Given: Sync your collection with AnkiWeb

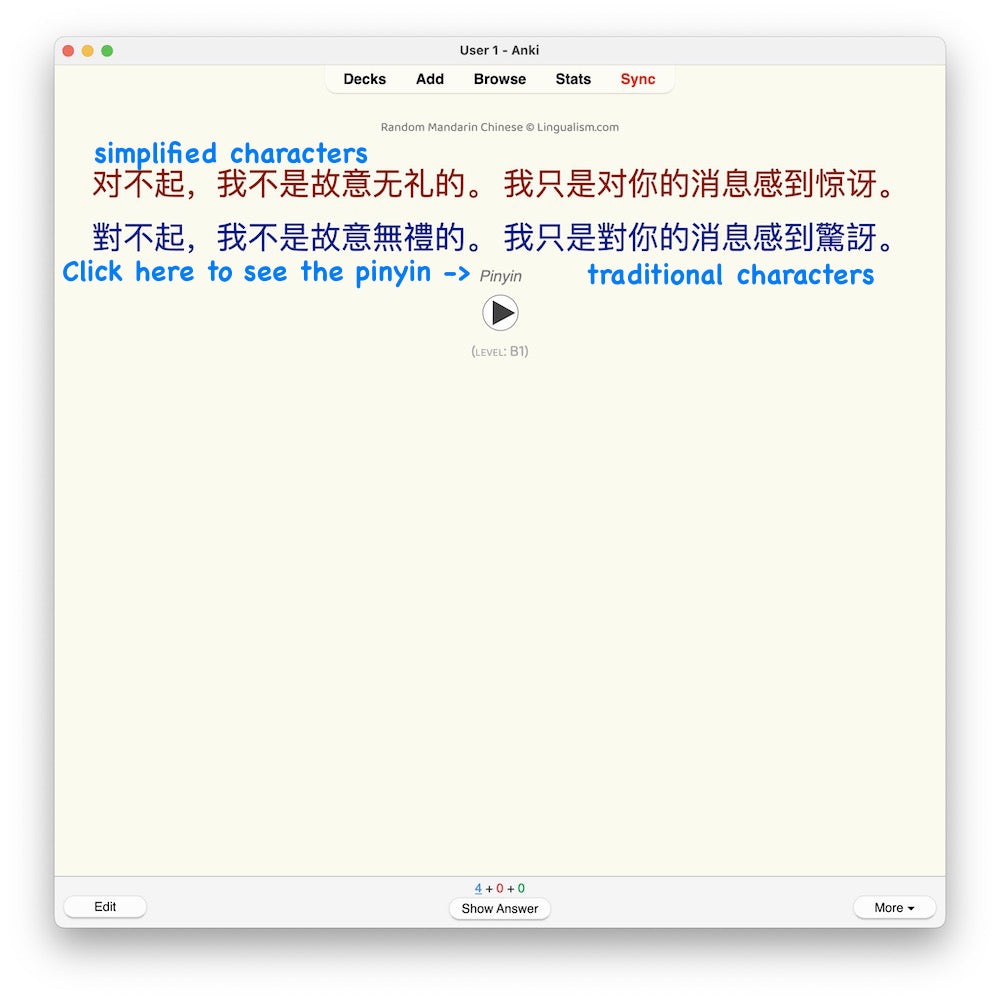Looking at the screenshot, I should pos(638,79).
